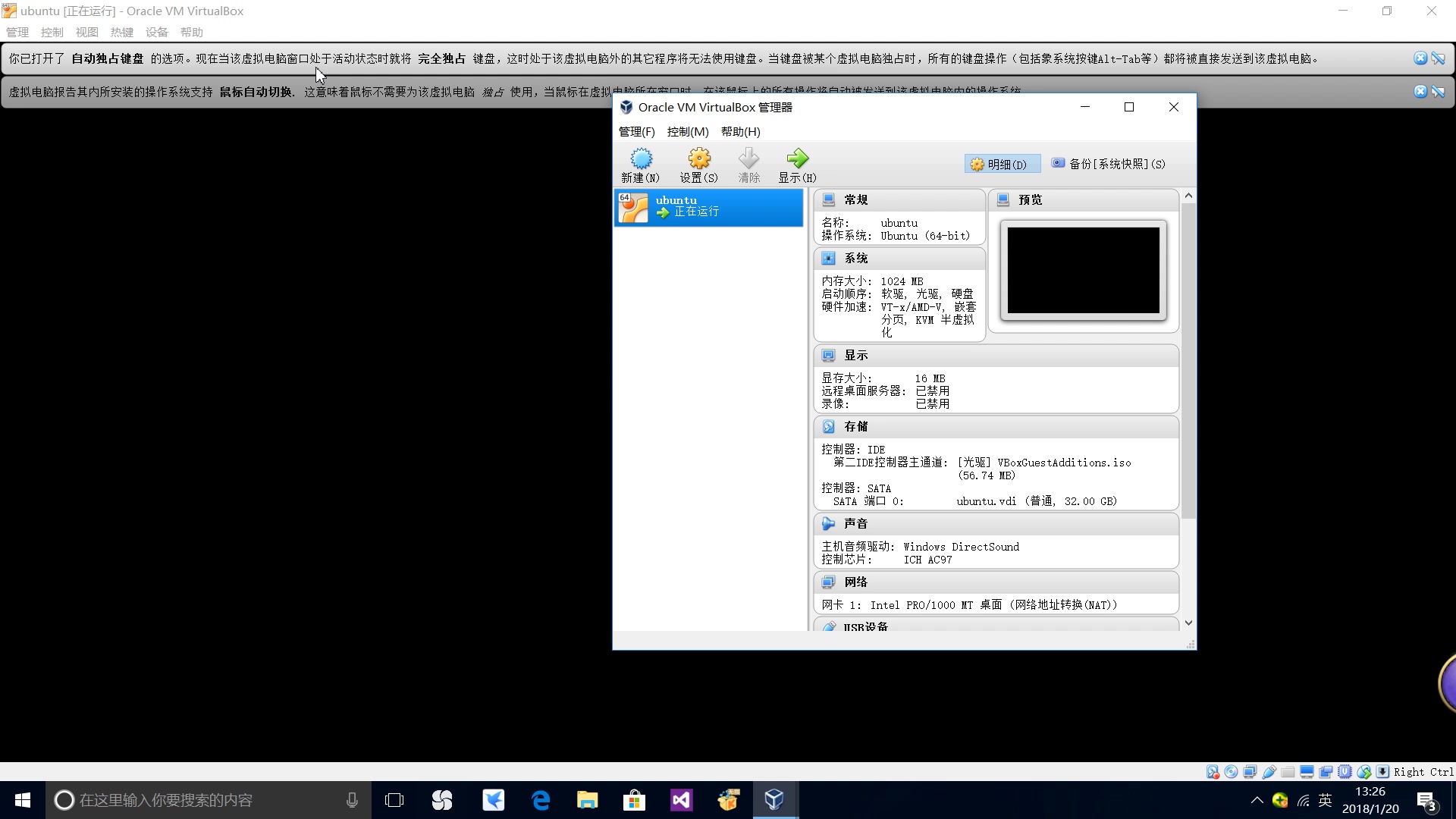The width and height of the screenshot is (1456, 819).
Task: Collapse the 网络 network section header
Action: (x=996, y=582)
